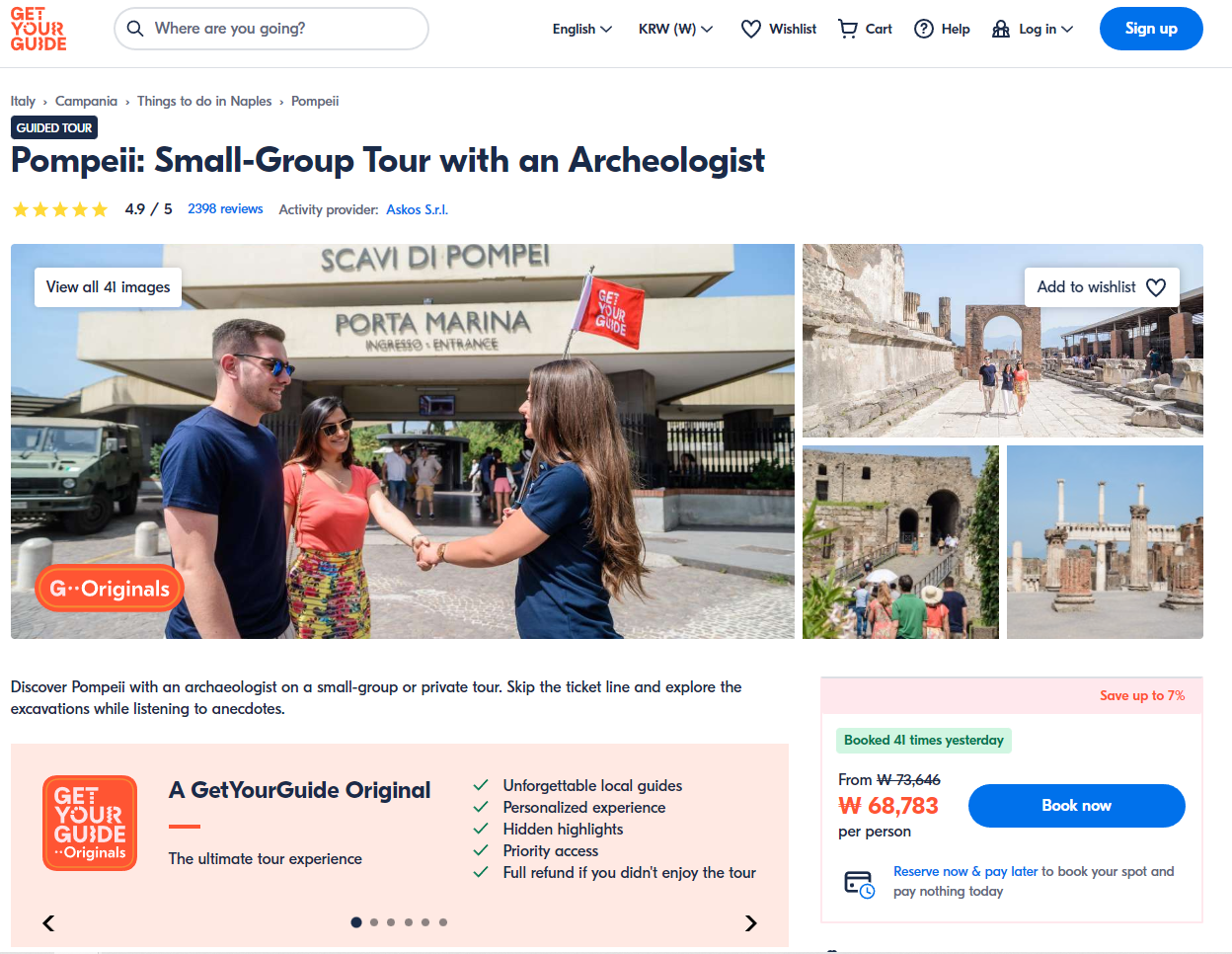Go to Campania breadcrumb
The height and width of the screenshot is (954, 1232).
pyautogui.click(x=86, y=101)
